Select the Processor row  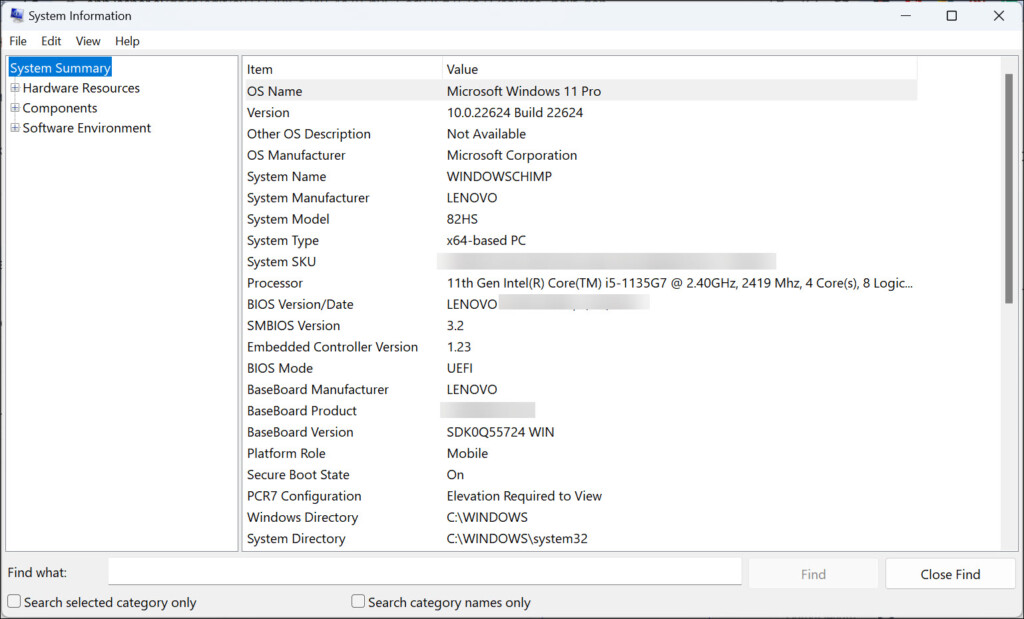(x=579, y=283)
